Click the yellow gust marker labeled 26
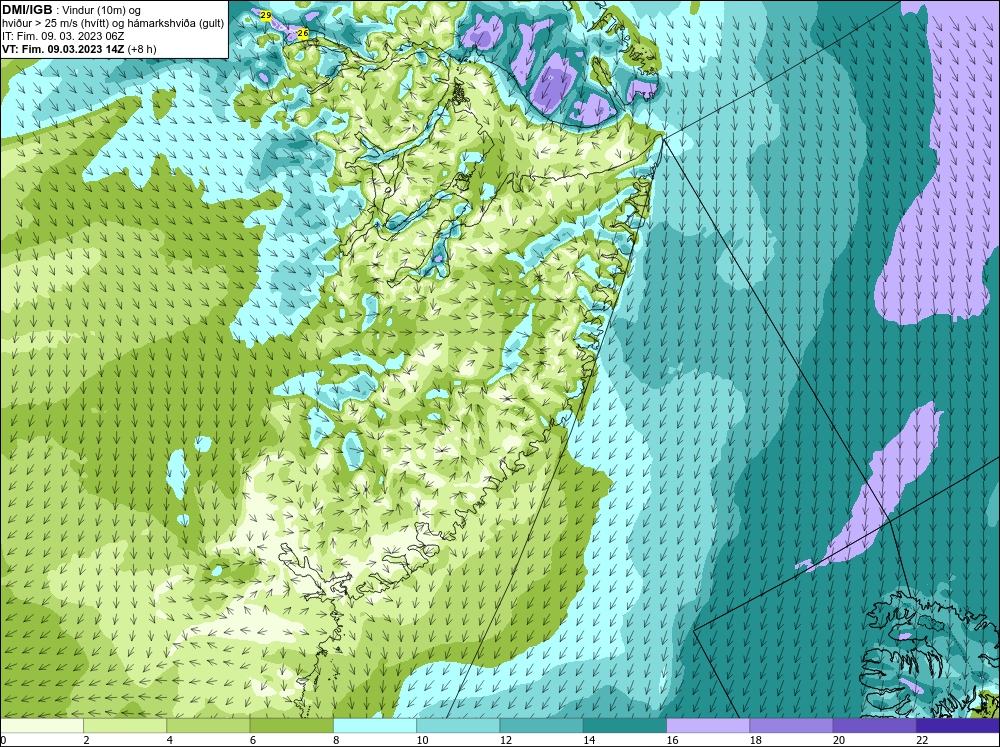The width and height of the screenshot is (1000, 747). (303, 33)
